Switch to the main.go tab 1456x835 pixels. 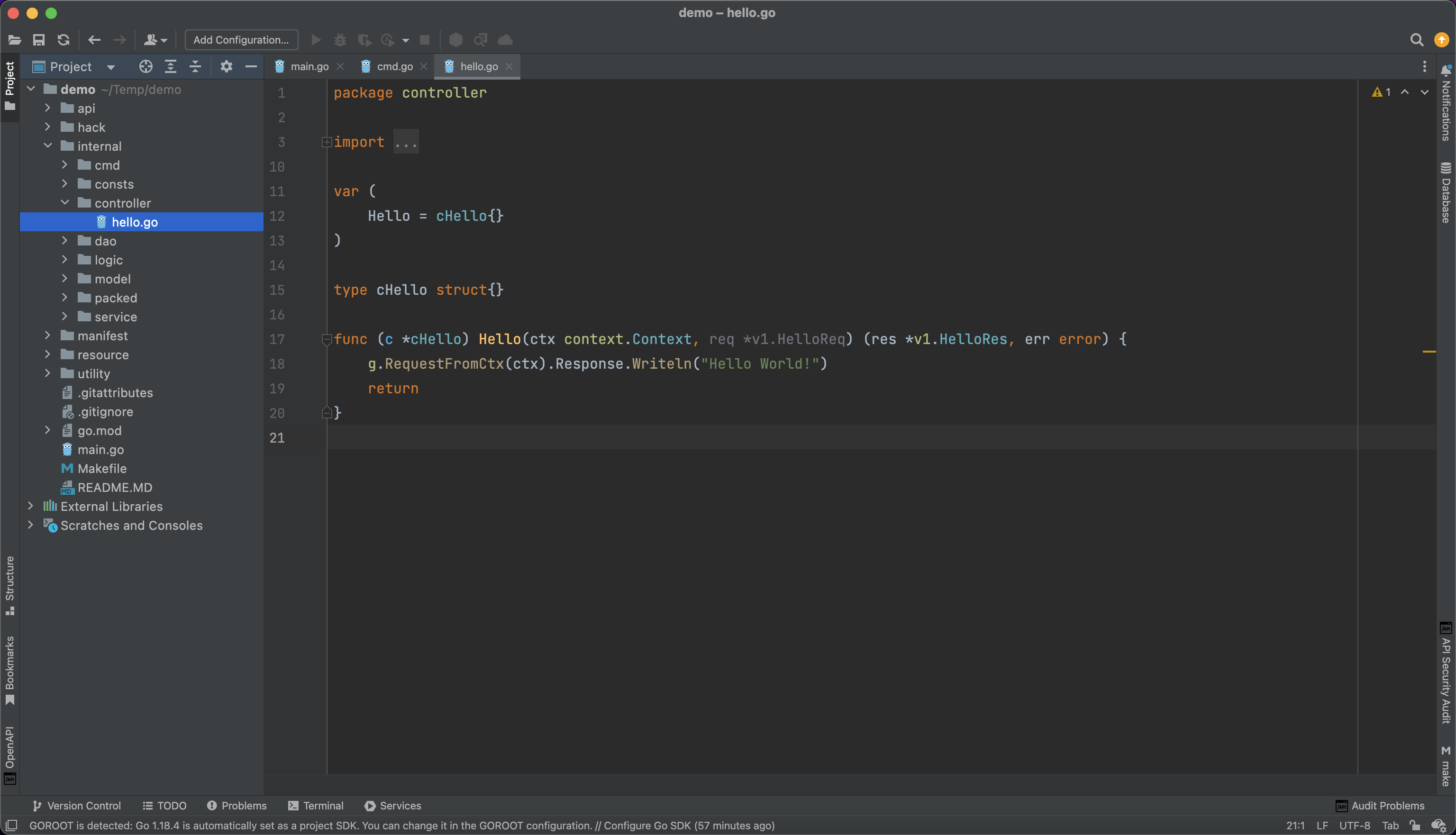click(x=309, y=66)
